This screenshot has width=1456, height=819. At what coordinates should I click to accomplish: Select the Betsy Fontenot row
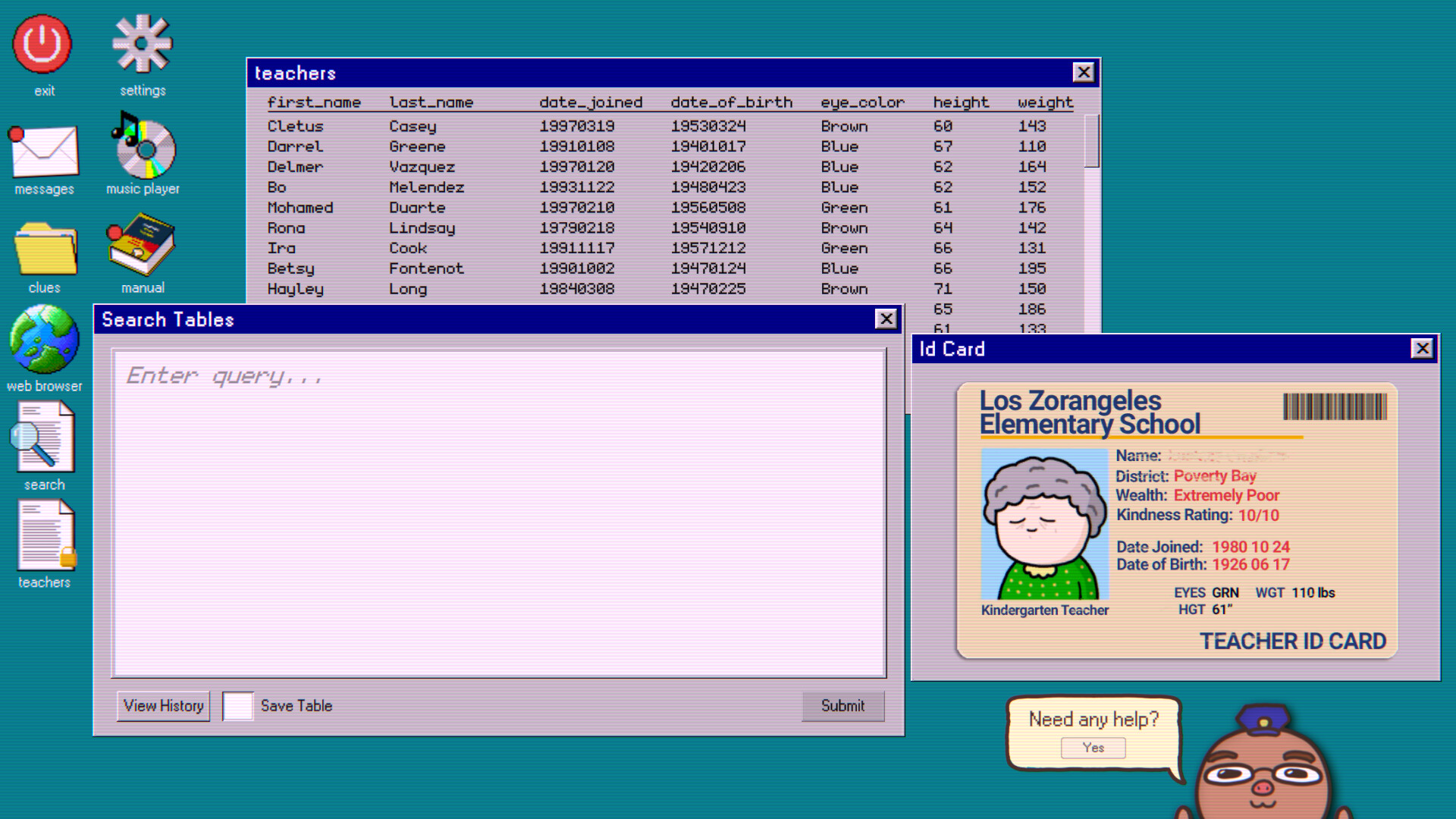tap(531, 268)
